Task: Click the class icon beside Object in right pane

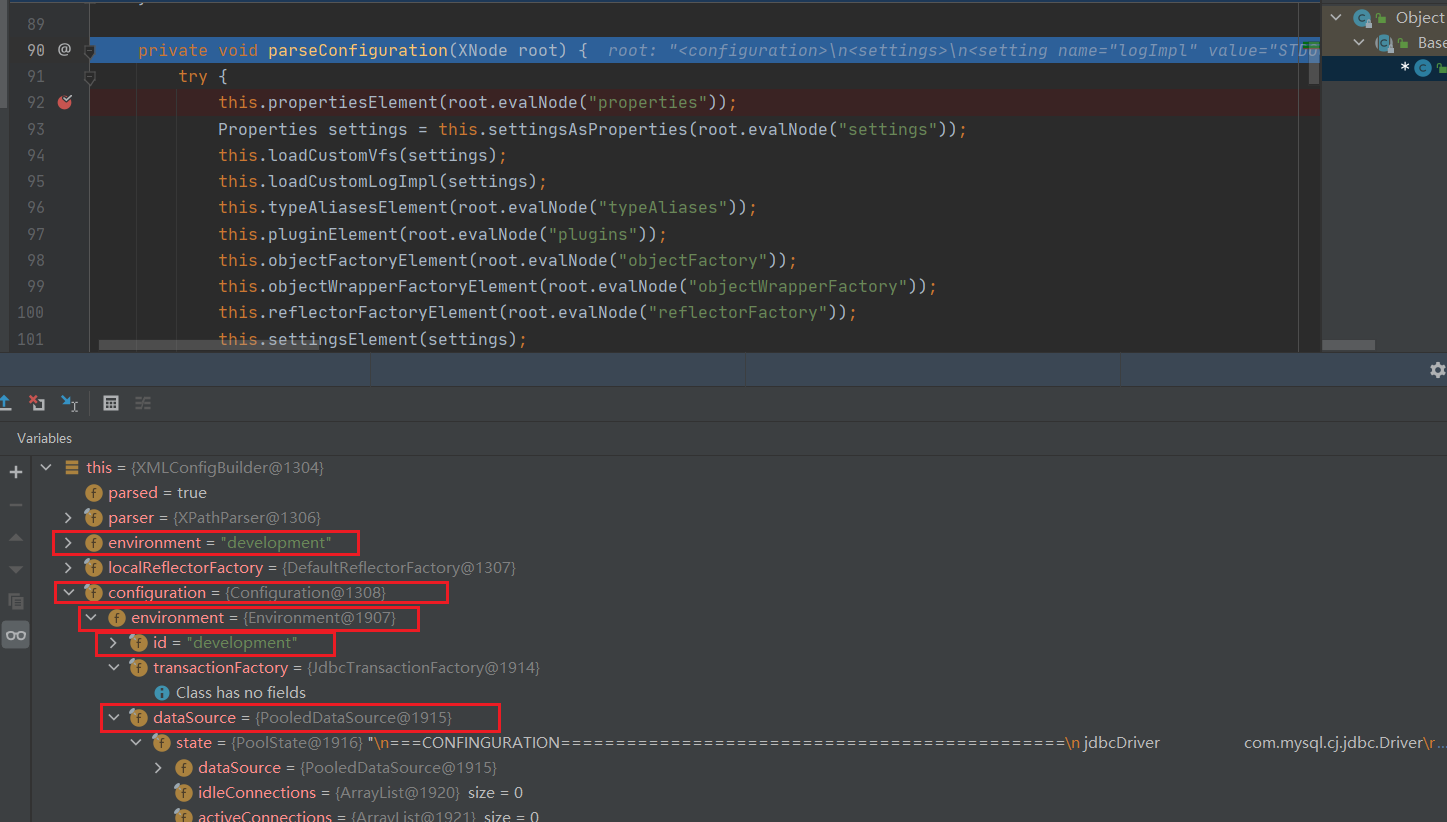Action: (1360, 17)
